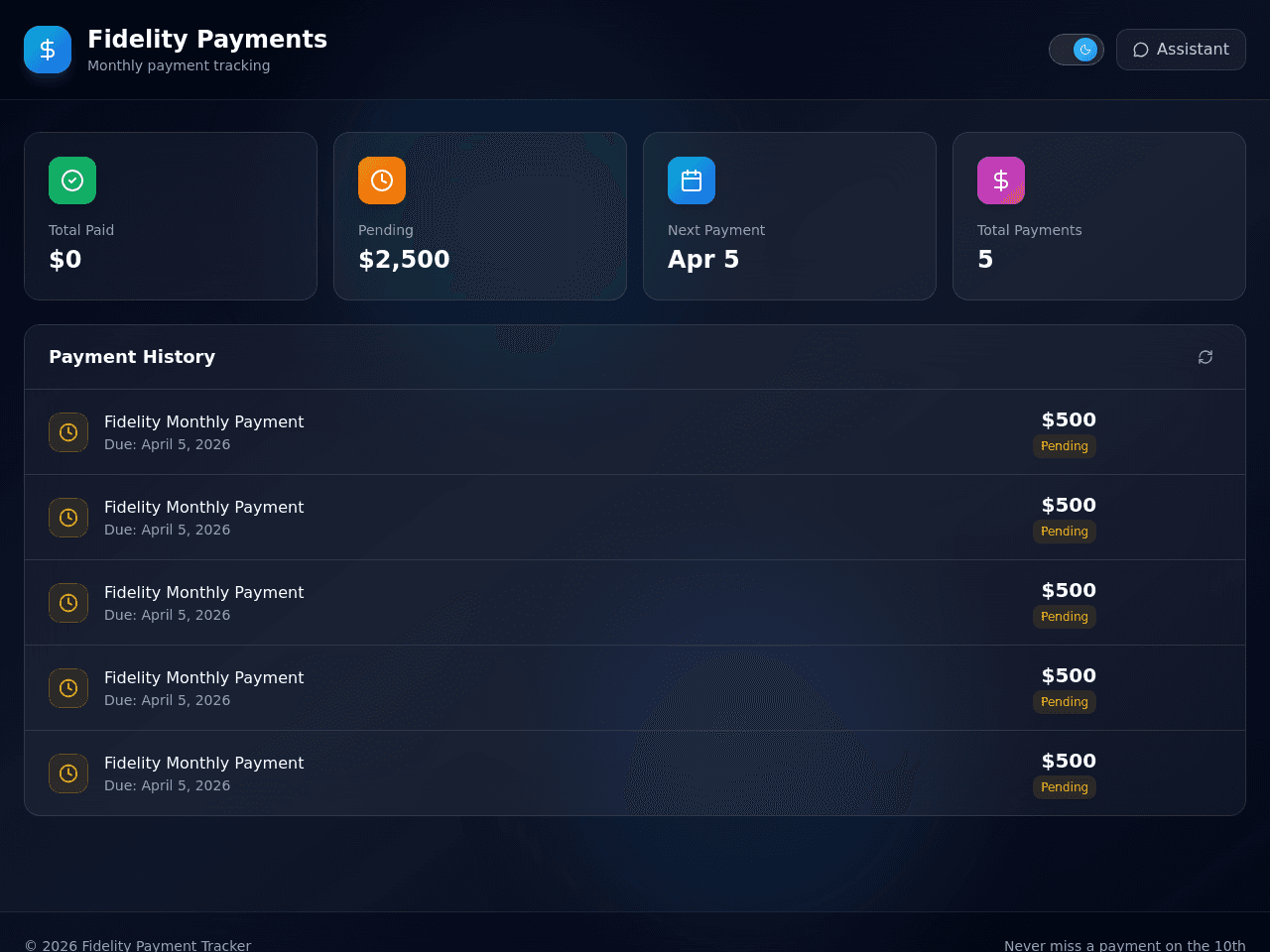Click the purple Total Payments dollar icon
The width and height of the screenshot is (1270, 952).
coord(1001,180)
